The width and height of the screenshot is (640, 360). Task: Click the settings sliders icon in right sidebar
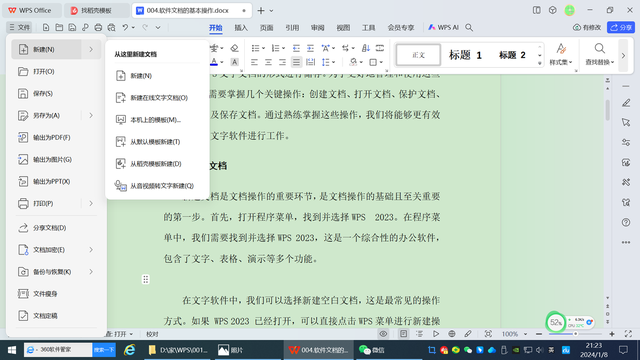[626, 142]
